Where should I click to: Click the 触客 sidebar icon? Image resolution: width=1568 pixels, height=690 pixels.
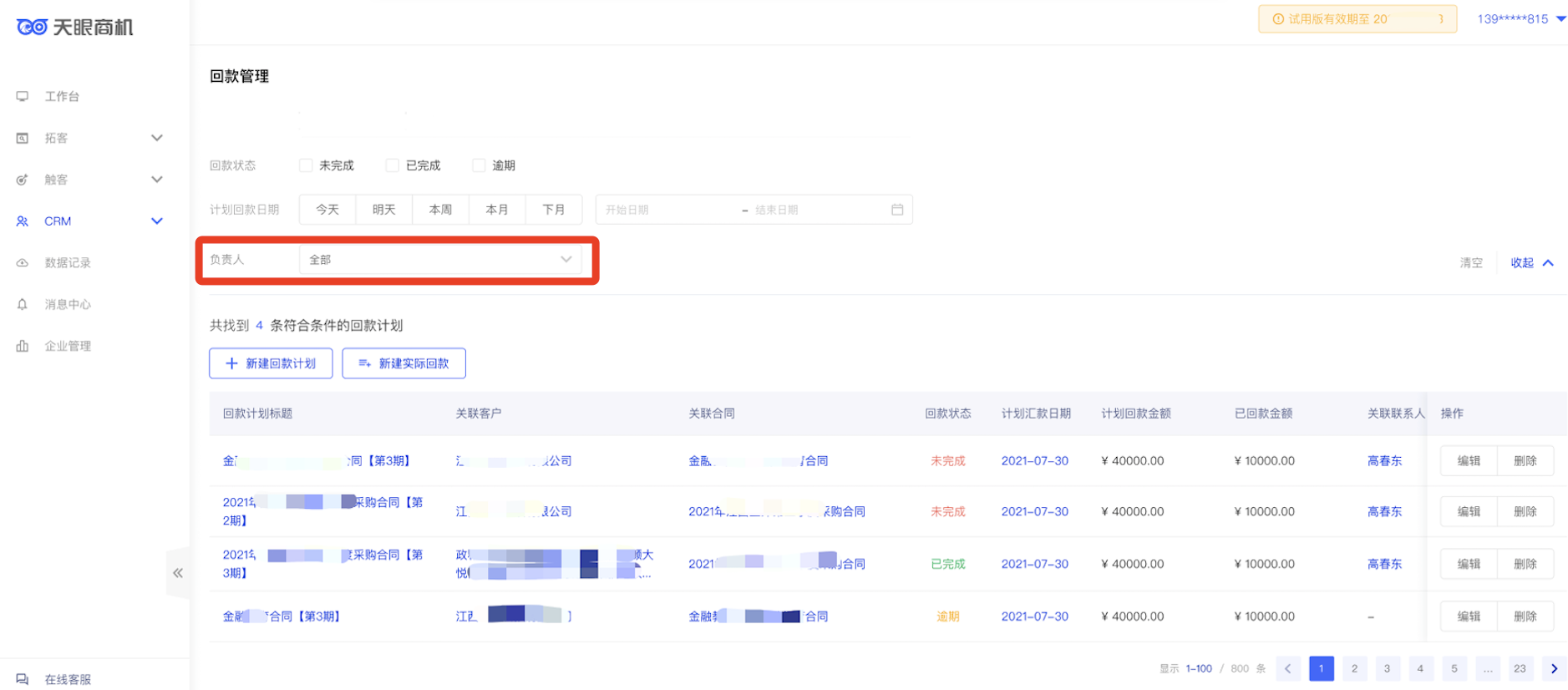coord(23,180)
